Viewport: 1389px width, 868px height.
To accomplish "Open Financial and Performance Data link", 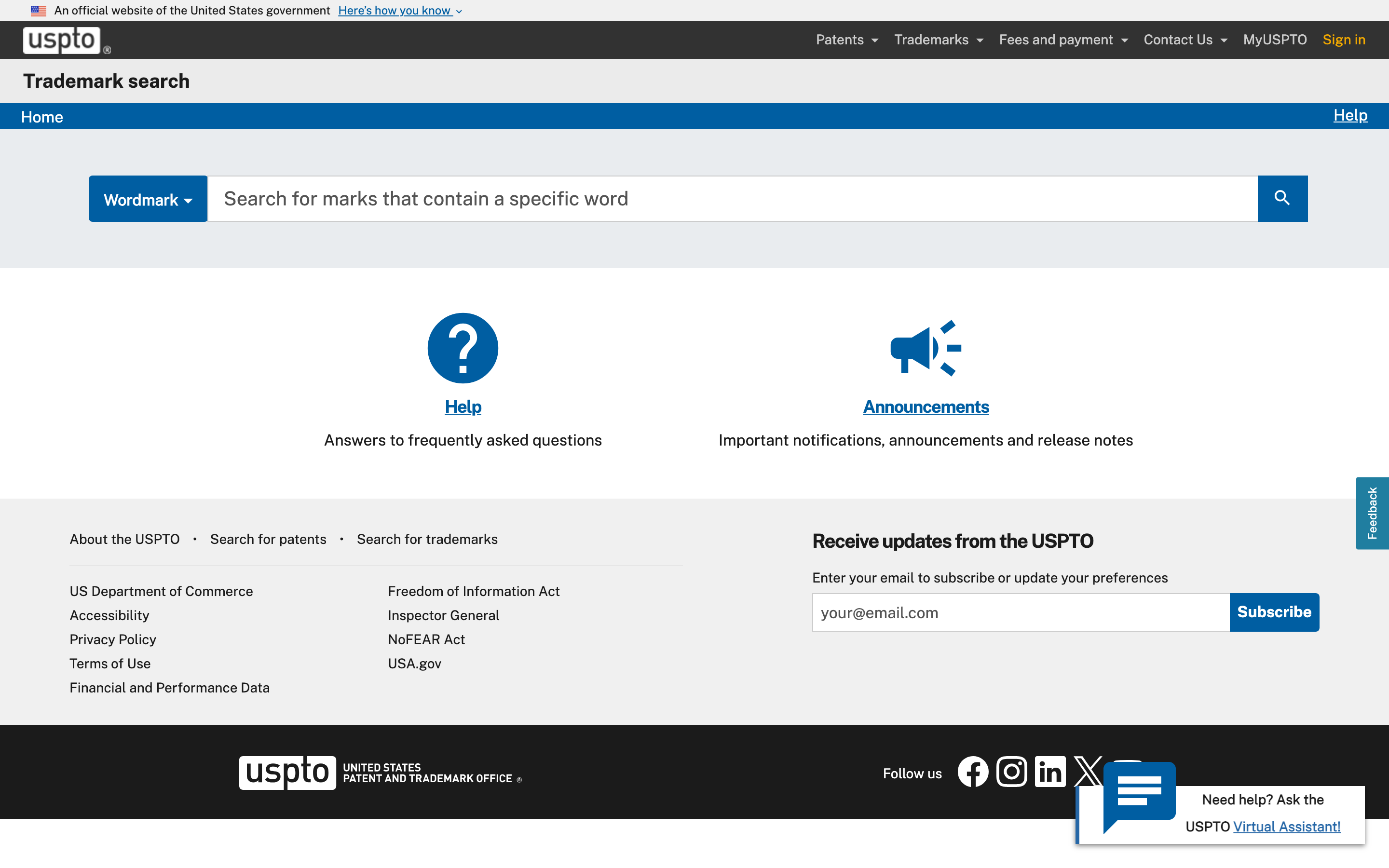I will pos(169,688).
